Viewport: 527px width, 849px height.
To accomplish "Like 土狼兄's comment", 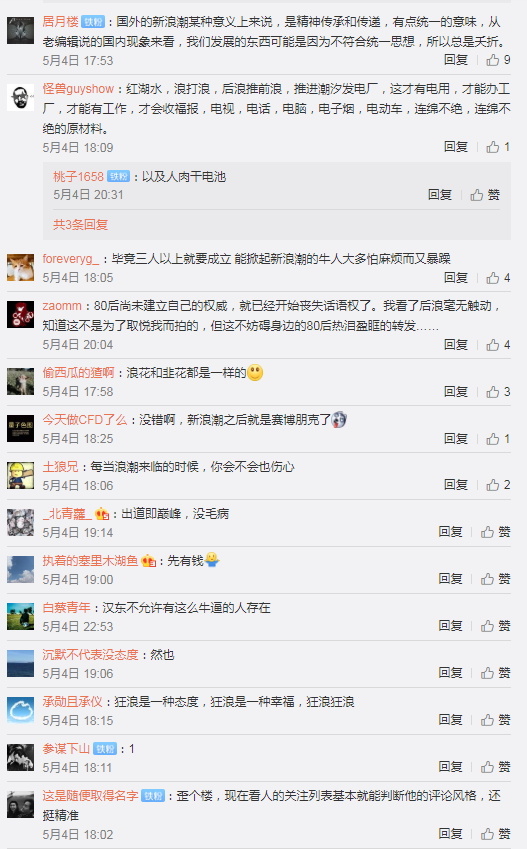I will [498, 485].
